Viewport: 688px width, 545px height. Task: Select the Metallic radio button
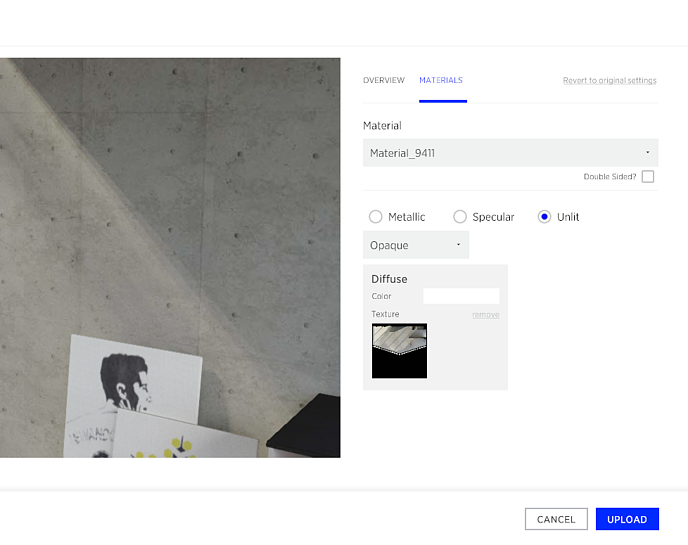(376, 217)
